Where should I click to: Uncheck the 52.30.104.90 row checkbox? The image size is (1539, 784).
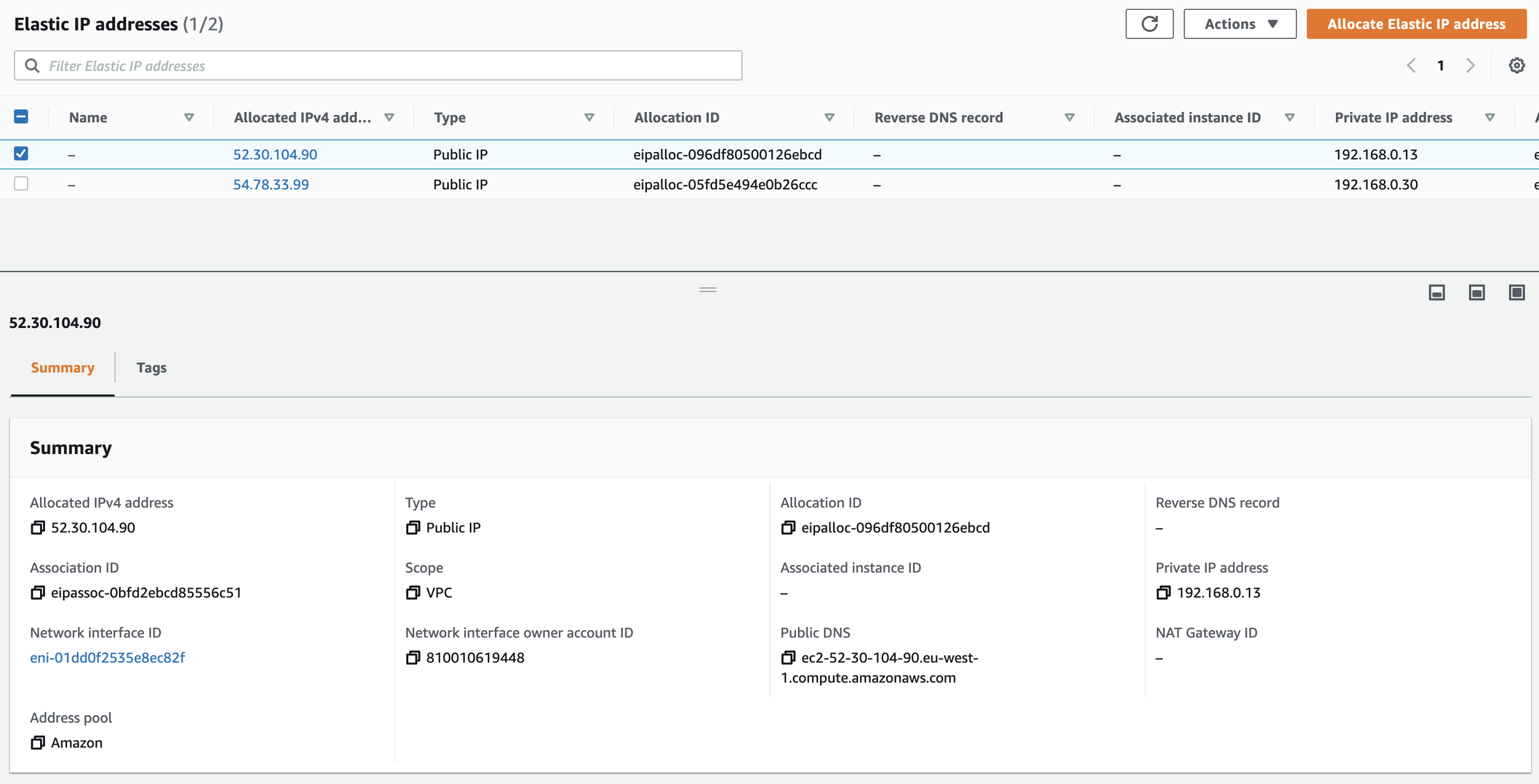(21, 153)
